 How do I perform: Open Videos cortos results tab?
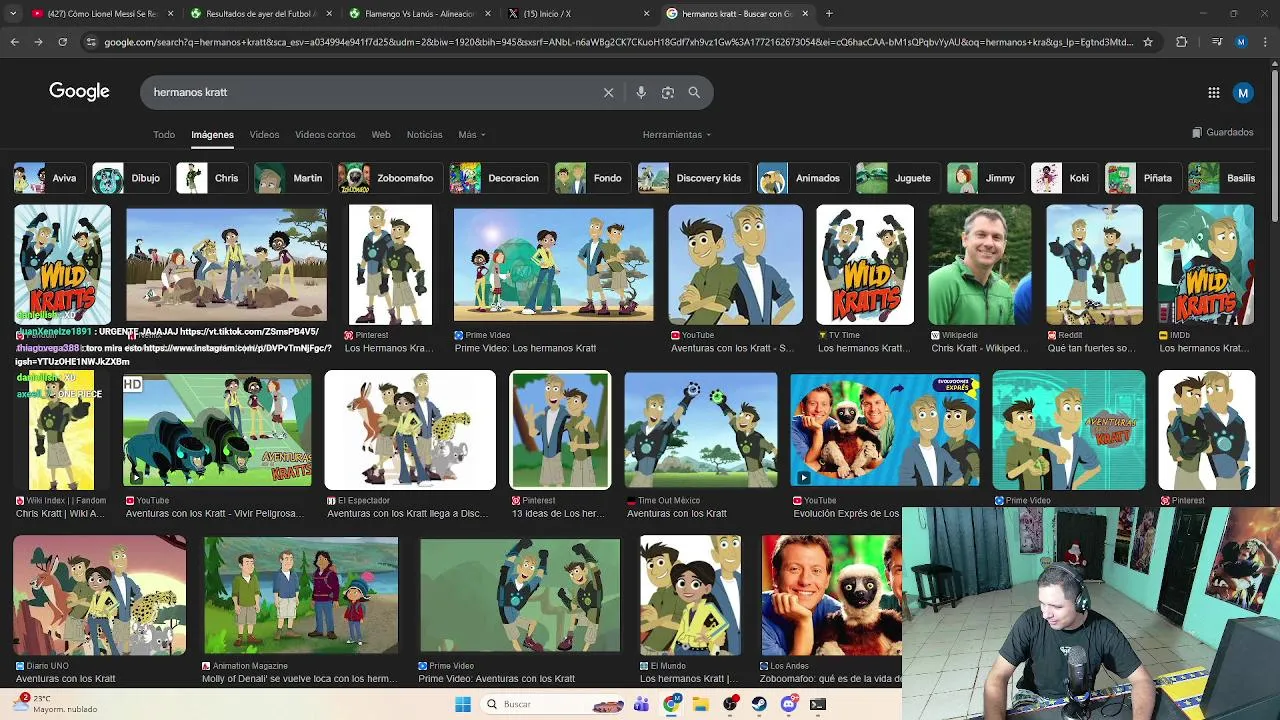coord(325,134)
